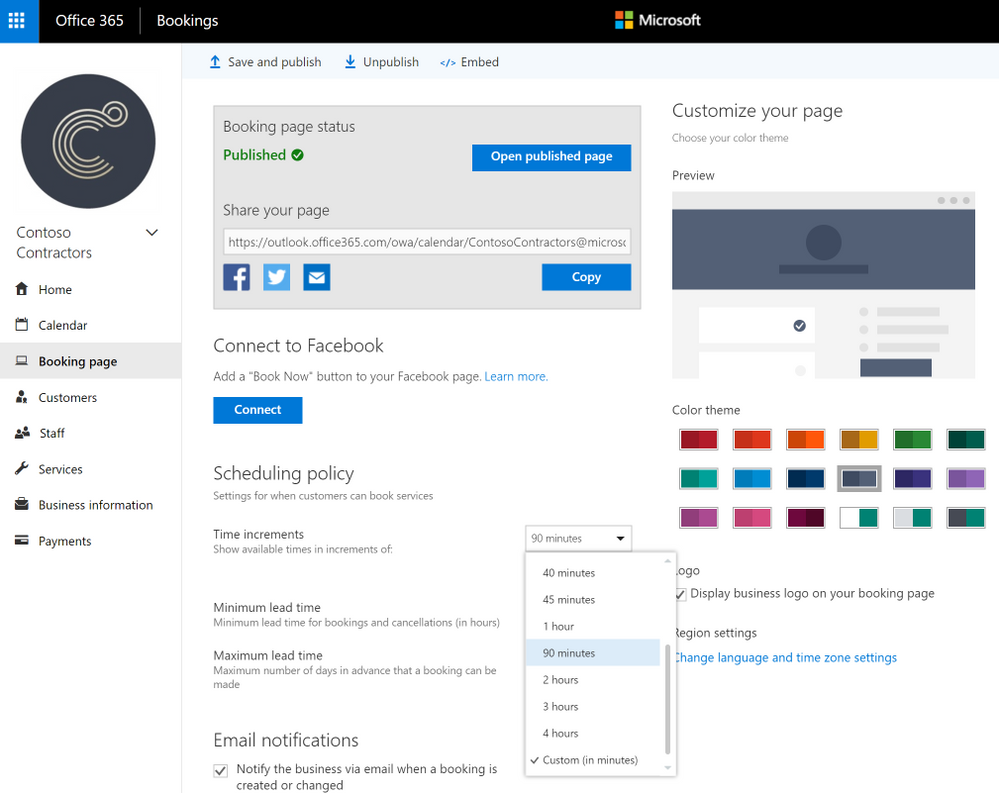Screen dimensions: 999x793
Task: Click Open published page button
Action: point(551,157)
